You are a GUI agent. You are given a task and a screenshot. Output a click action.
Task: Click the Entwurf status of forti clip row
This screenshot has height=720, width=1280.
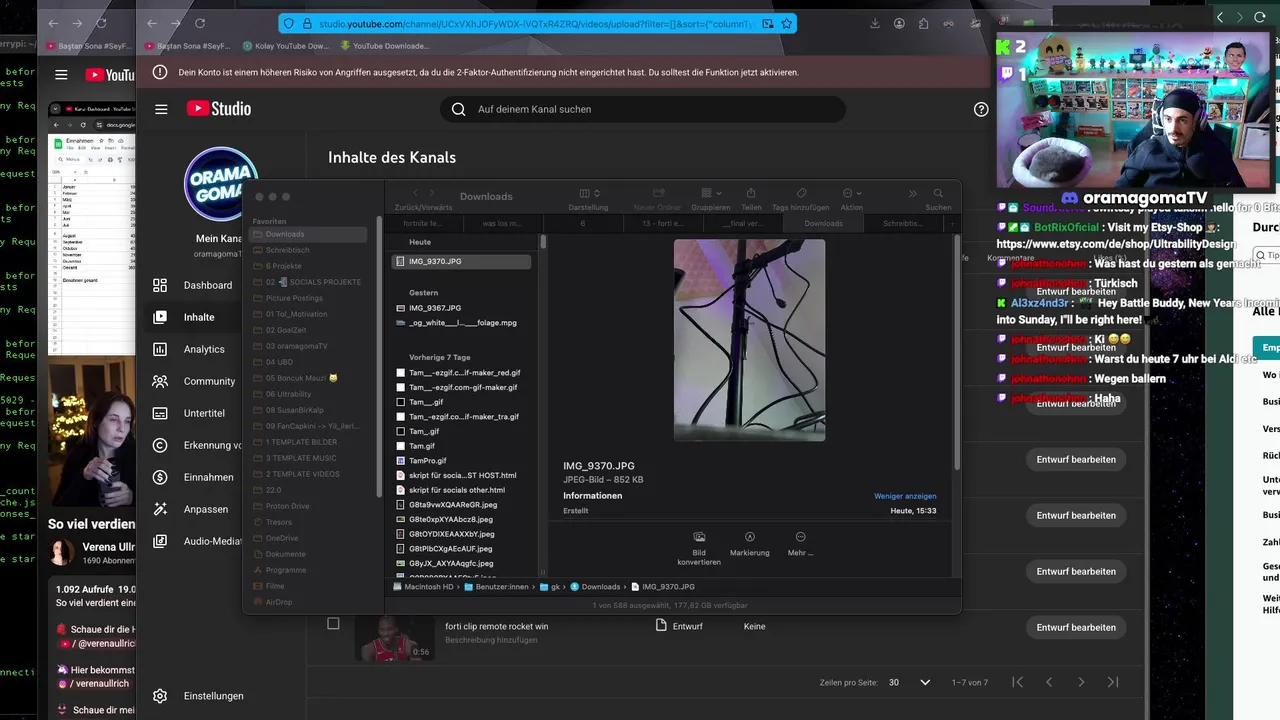(x=678, y=626)
